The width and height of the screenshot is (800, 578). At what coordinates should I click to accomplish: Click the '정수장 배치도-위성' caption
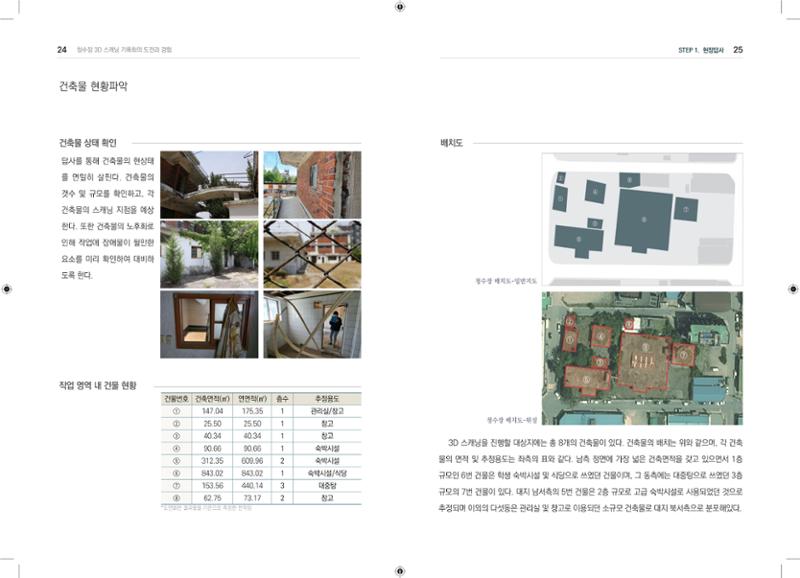(512, 420)
